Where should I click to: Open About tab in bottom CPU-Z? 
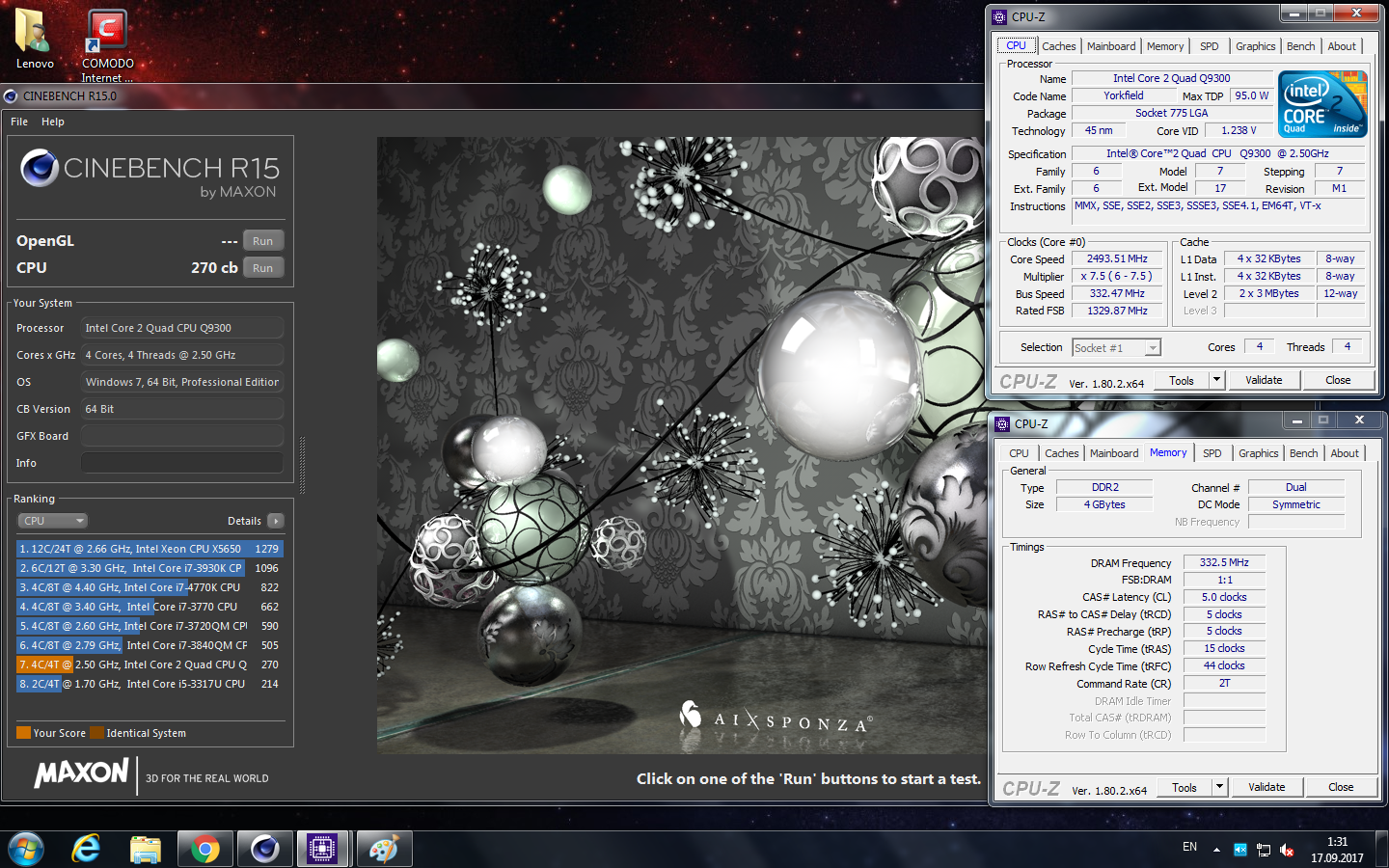[x=1345, y=453]
